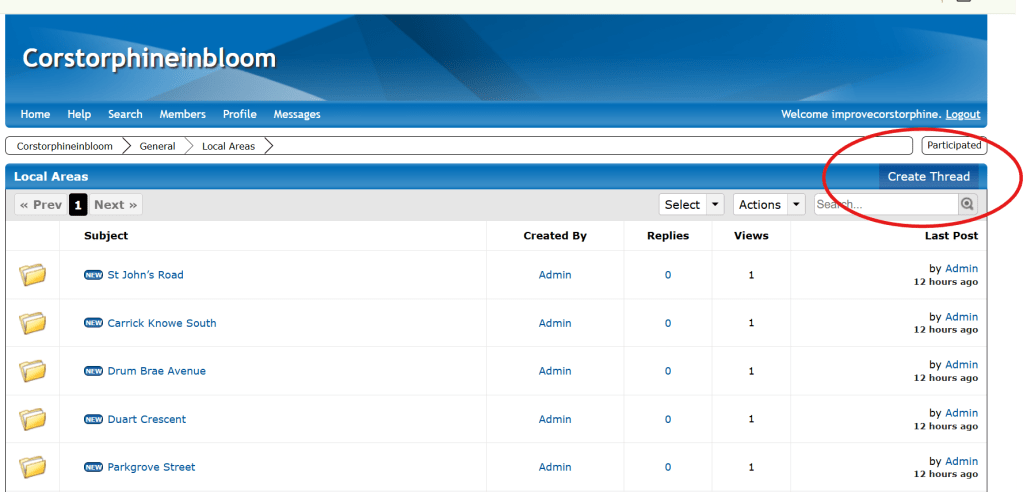This screenshot has width=1023, height=492.
Task: Open the Parkgrove Street folder icon
Action: click(x=33, y=467)
